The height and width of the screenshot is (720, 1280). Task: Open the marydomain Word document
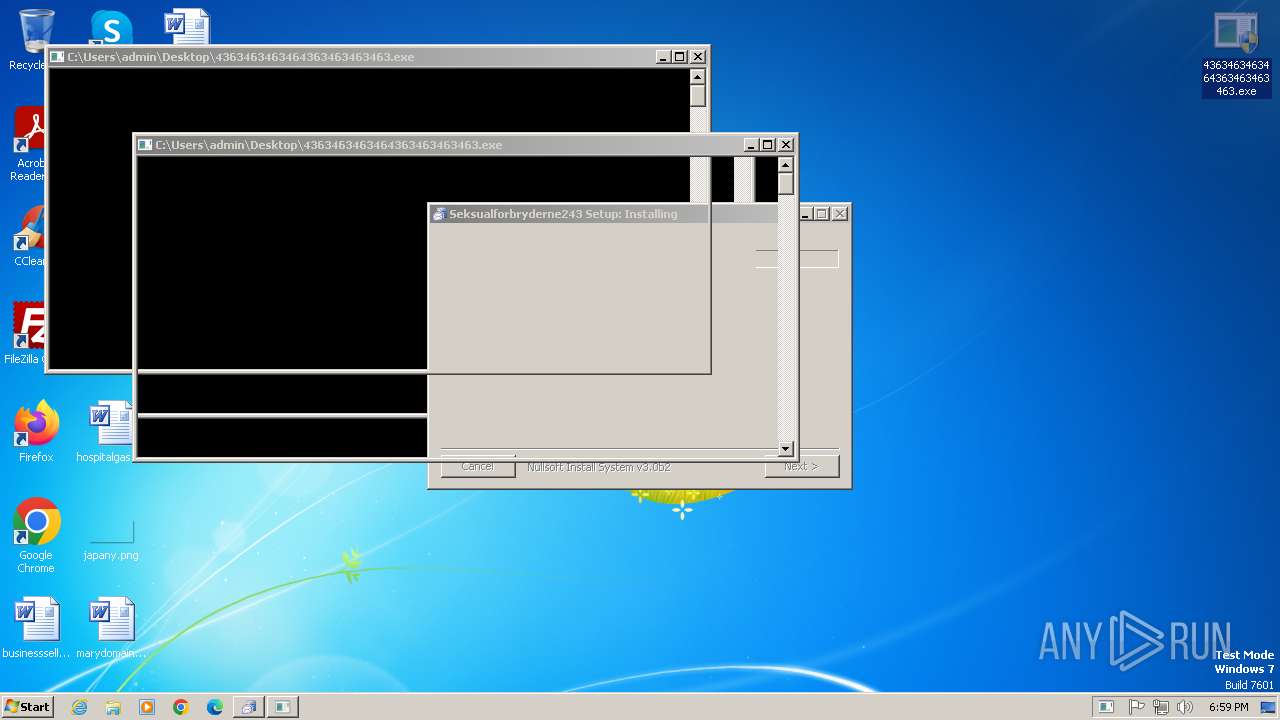pyautogui.click(x=111, y=628)
